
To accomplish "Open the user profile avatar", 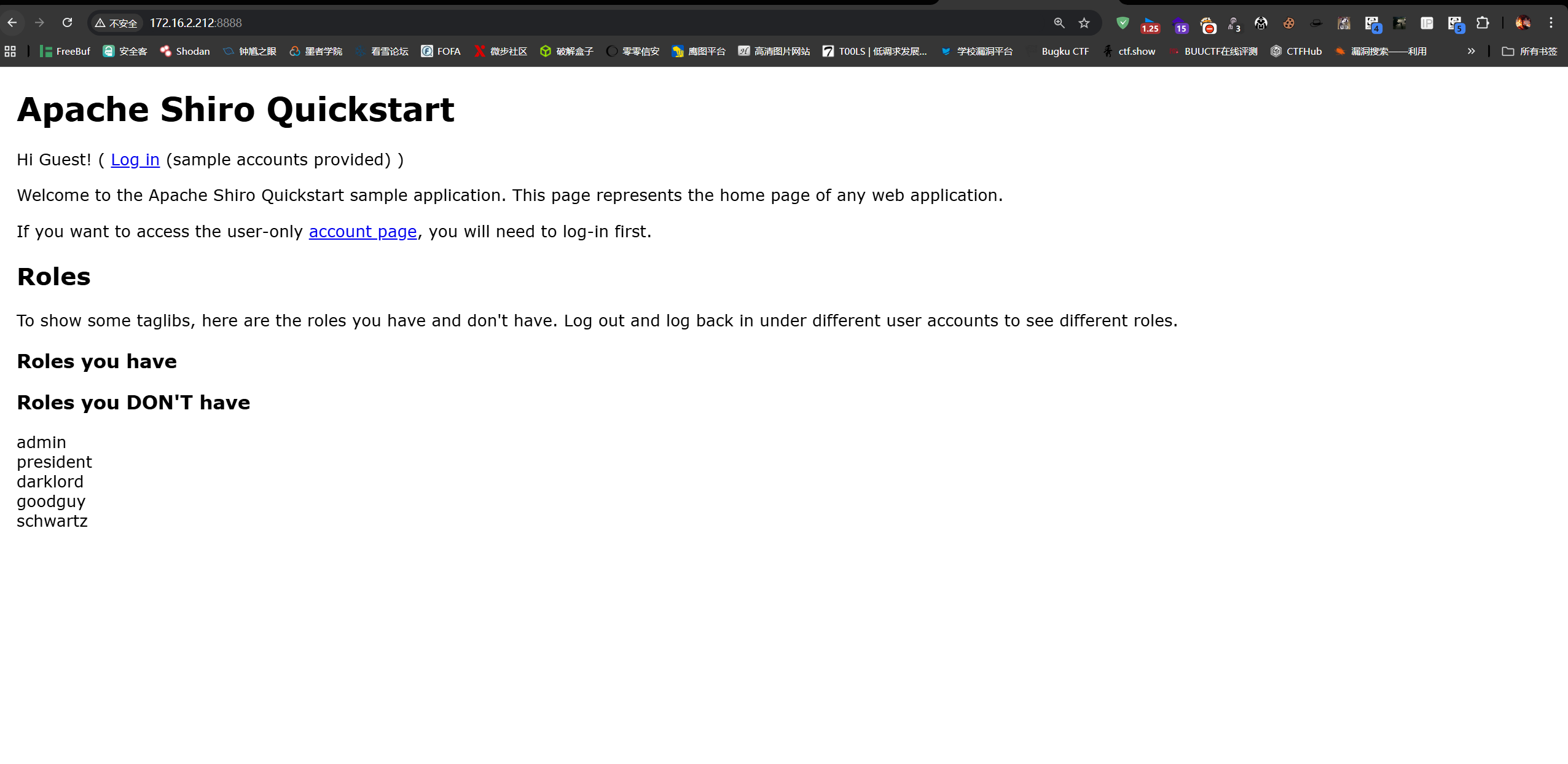I will tap(1523, 23).
